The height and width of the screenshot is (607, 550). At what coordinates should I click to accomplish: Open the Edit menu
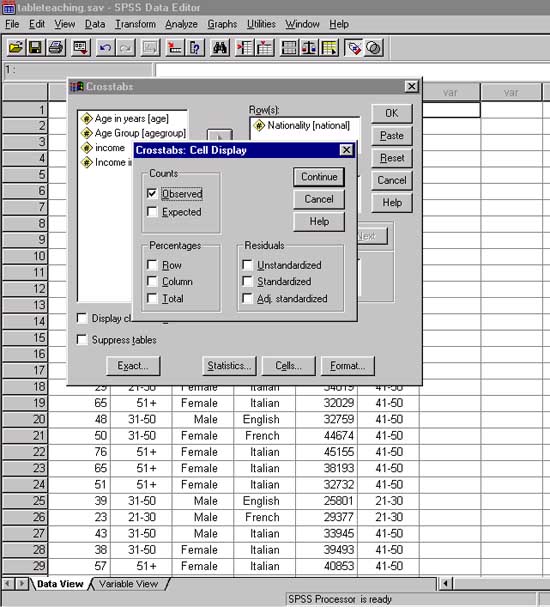pyautogui.click(x=37, y=24)
